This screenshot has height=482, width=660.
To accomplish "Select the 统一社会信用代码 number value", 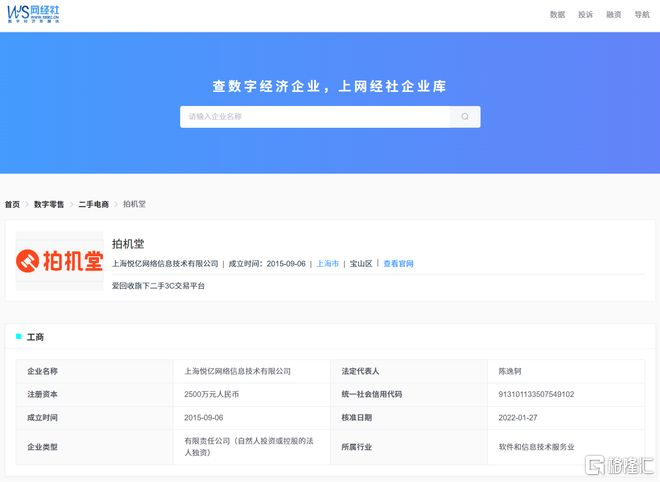I will point(536,394).
